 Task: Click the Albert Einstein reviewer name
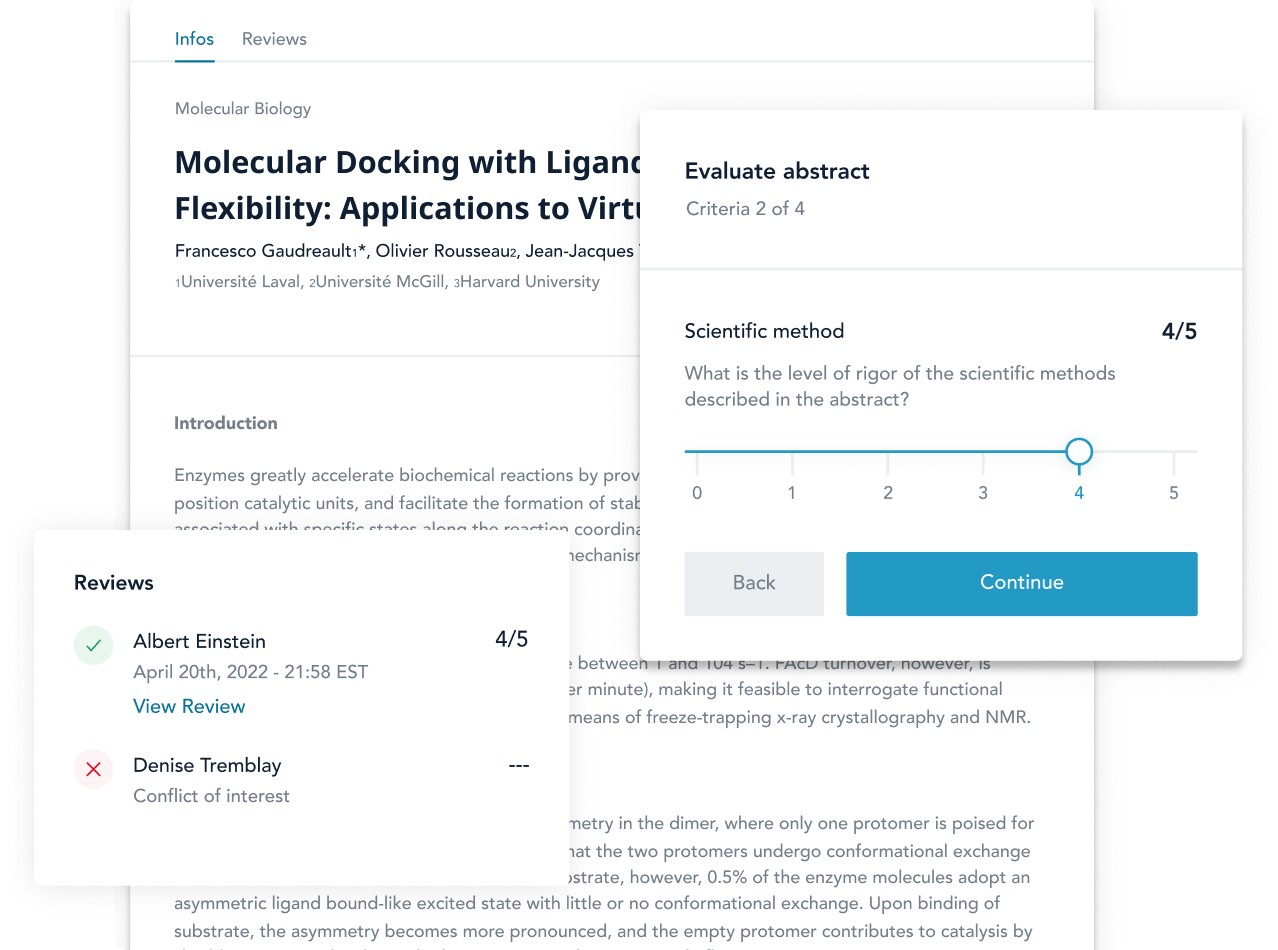pos(200,641)
